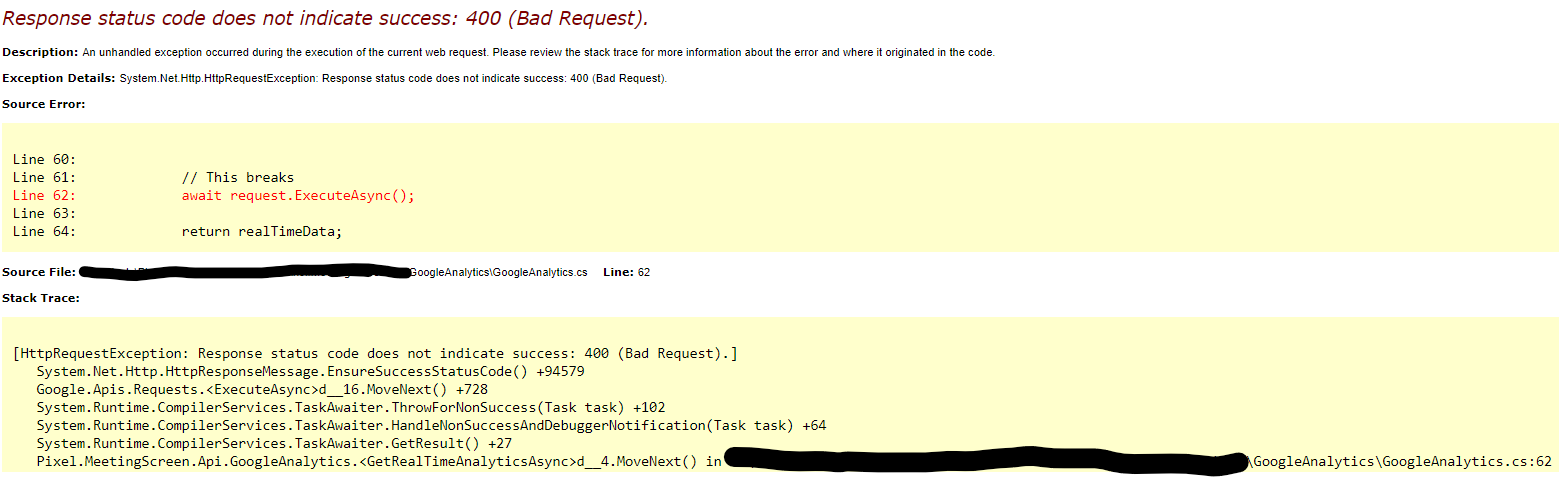Select the 'Source File:' label
Screen dimensions: 1559x477
pos(40,272)
